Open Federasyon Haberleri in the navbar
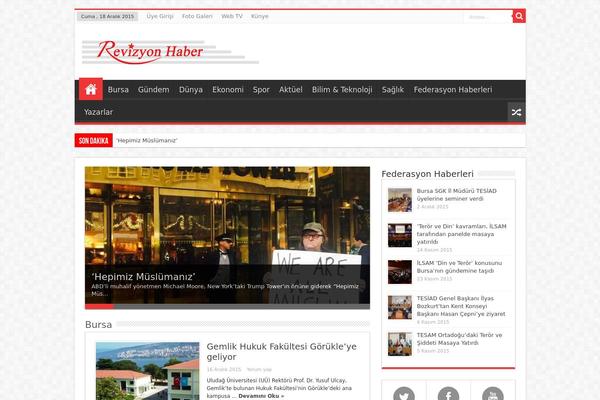The height and width of the screenshot is (400, 600). click(453, 90)
